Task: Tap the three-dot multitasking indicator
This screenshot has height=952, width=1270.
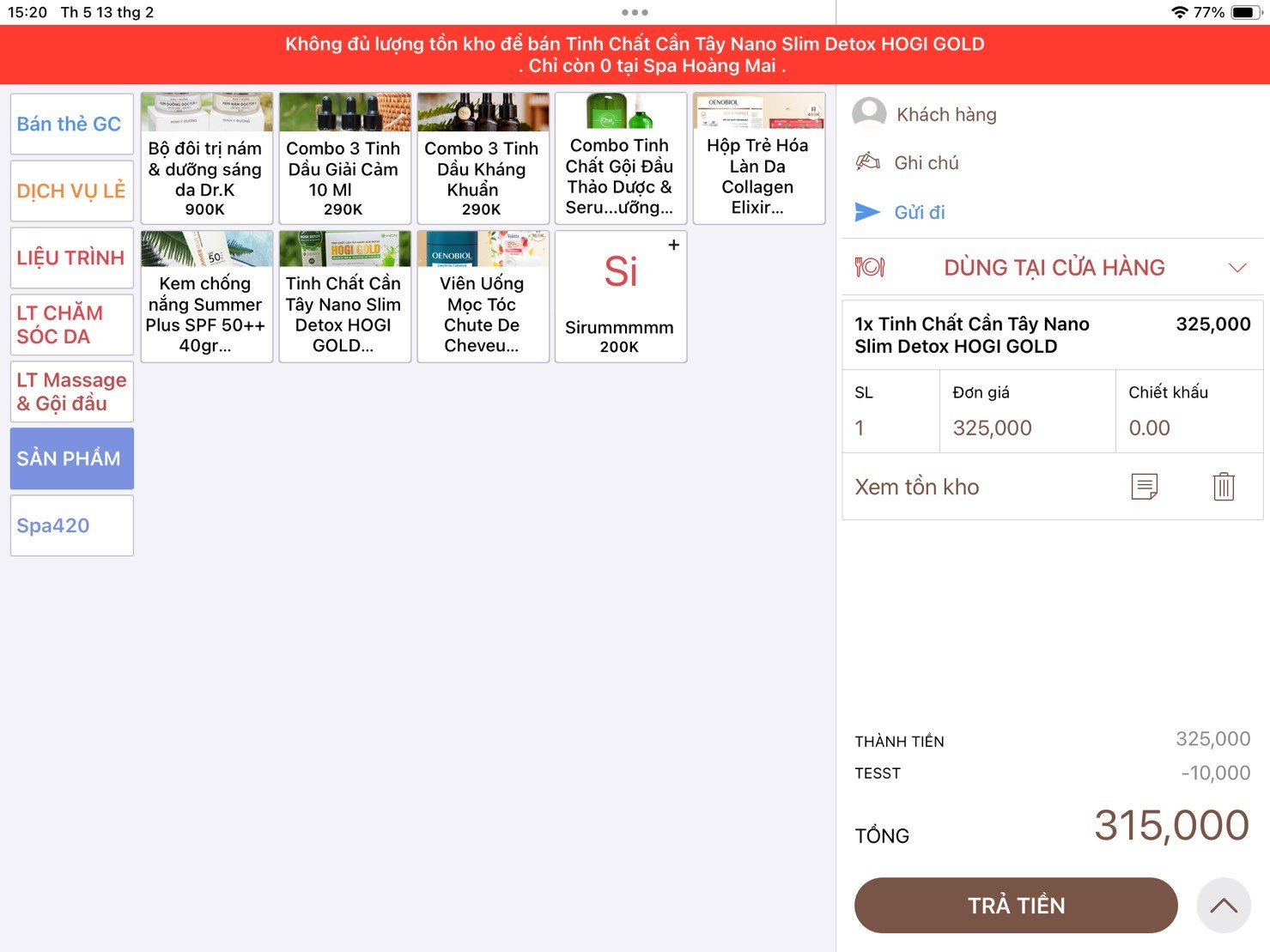Action: (635, 12)
